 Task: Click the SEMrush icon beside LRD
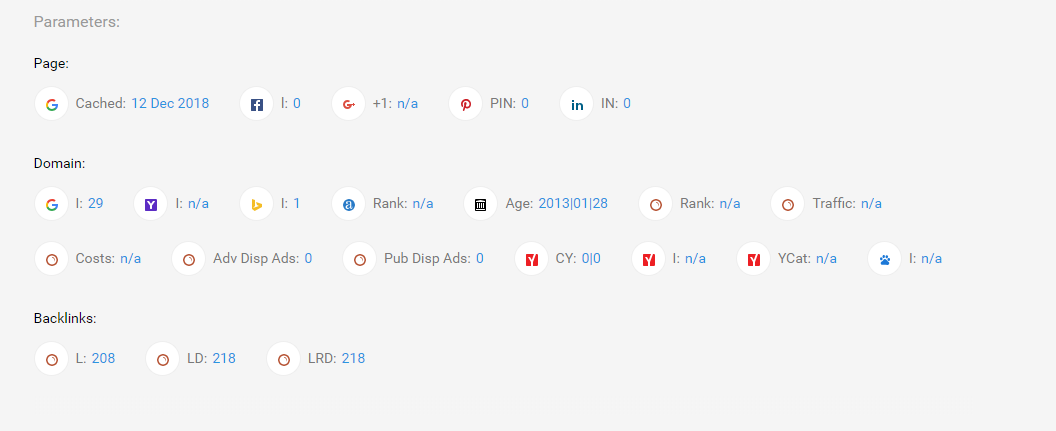point(284,359)
